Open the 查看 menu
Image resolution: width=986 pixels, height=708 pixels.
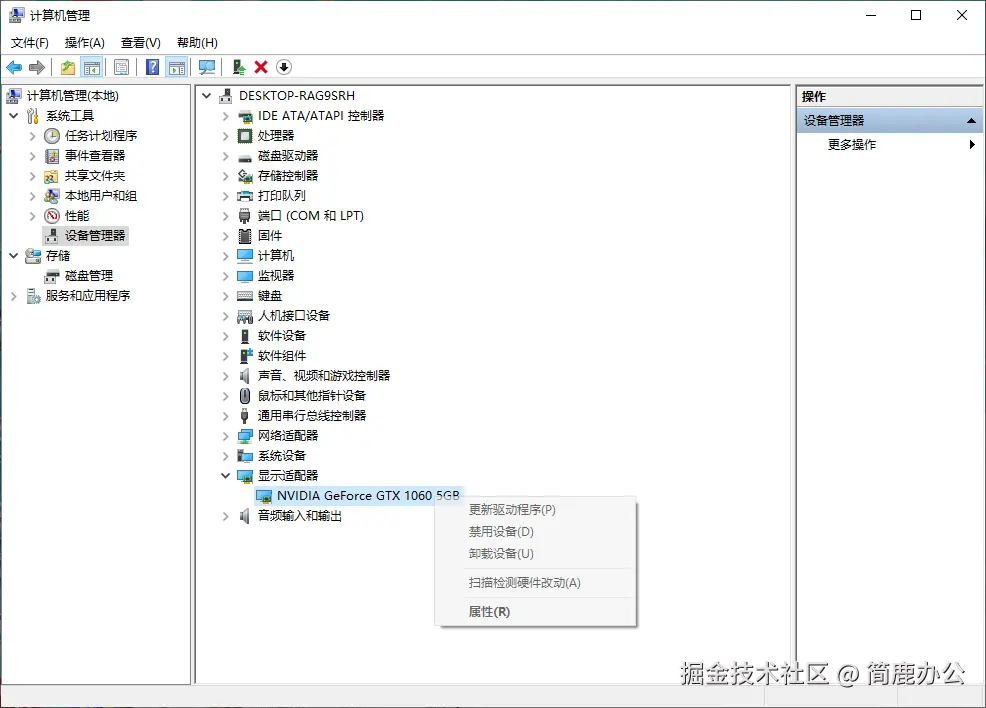139,42
